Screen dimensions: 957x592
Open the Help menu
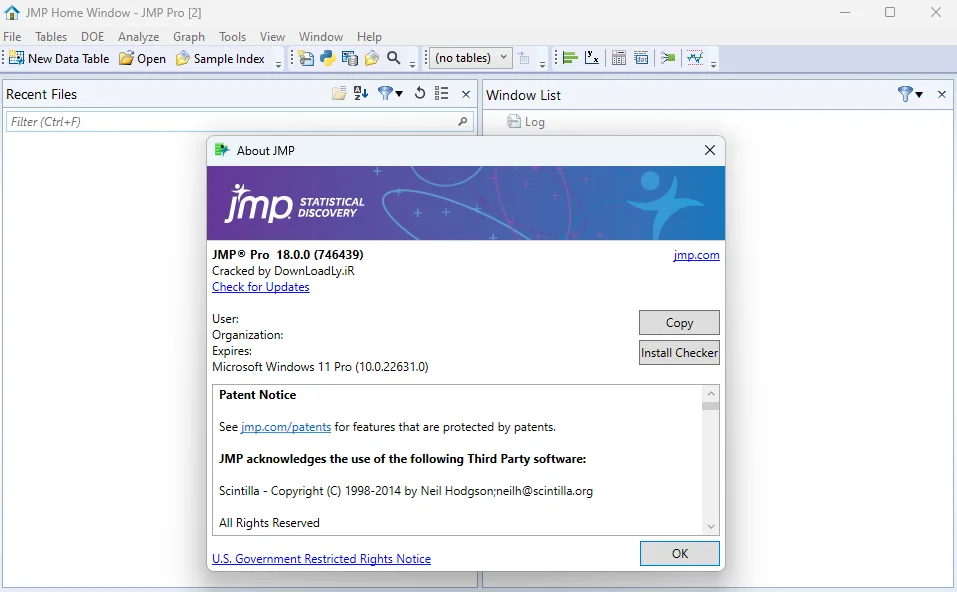point(369,37)
